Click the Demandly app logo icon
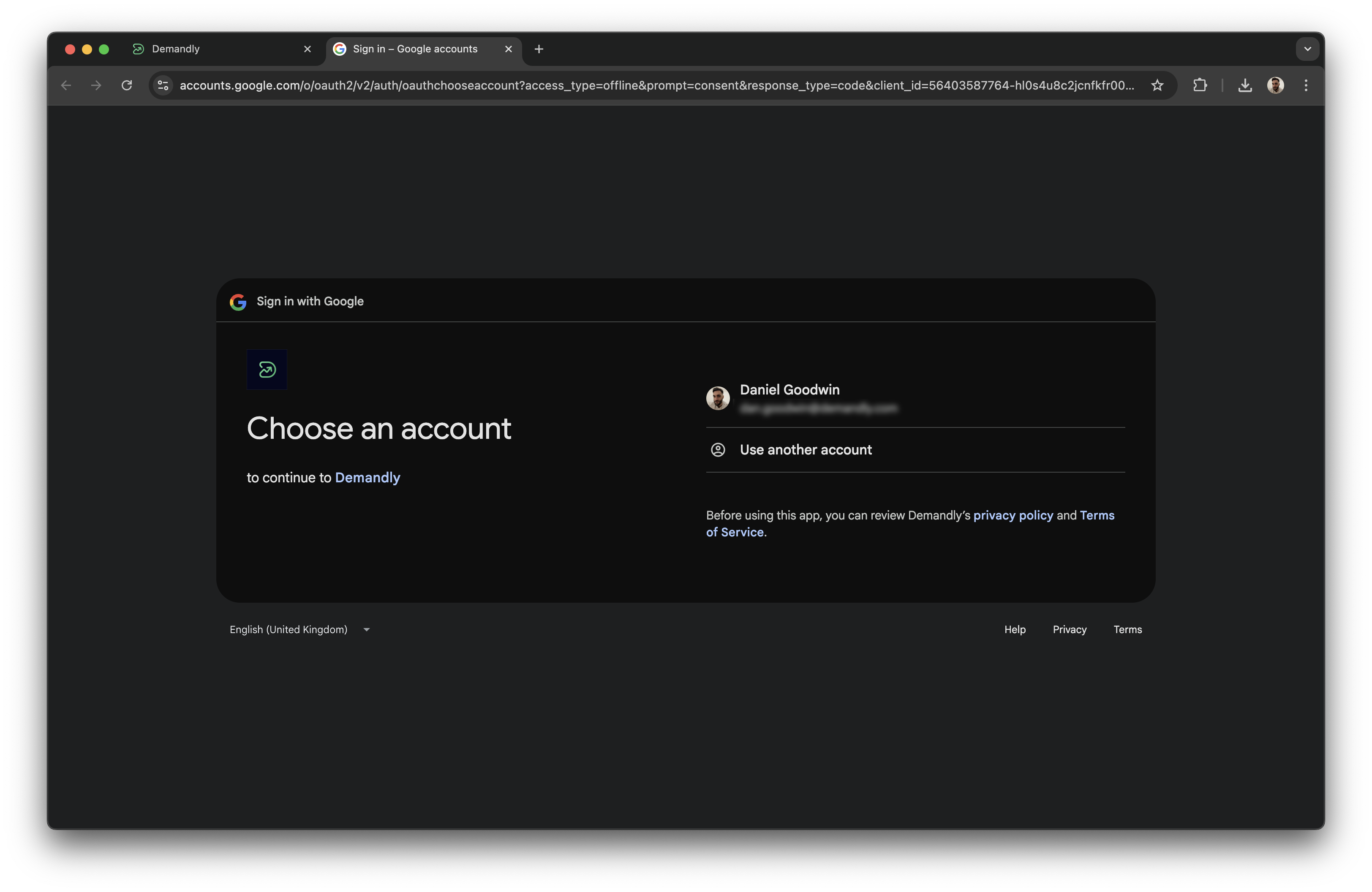 (x=267, y=370)
